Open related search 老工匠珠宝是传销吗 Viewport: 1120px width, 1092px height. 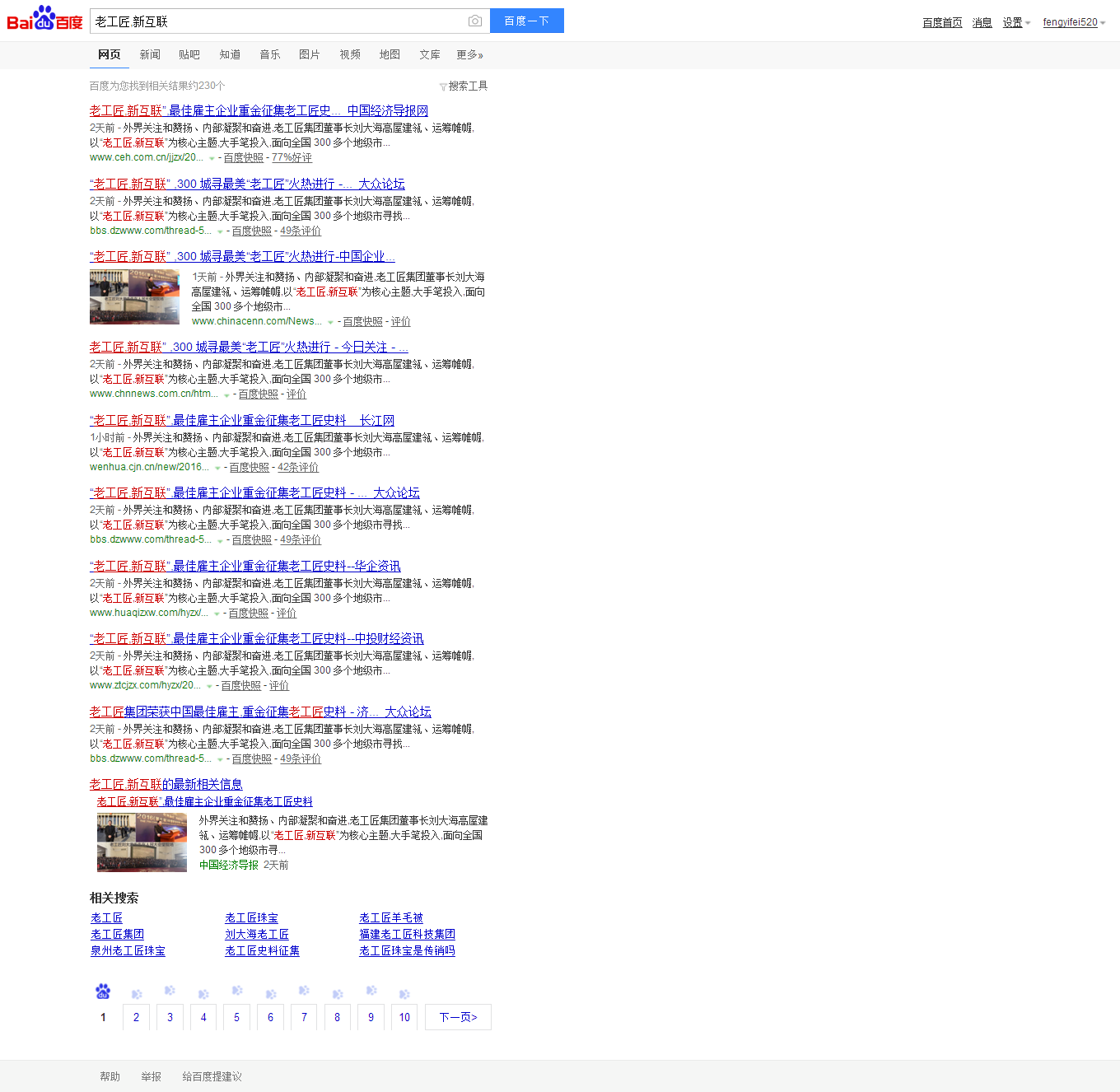(x=407, y=950)
